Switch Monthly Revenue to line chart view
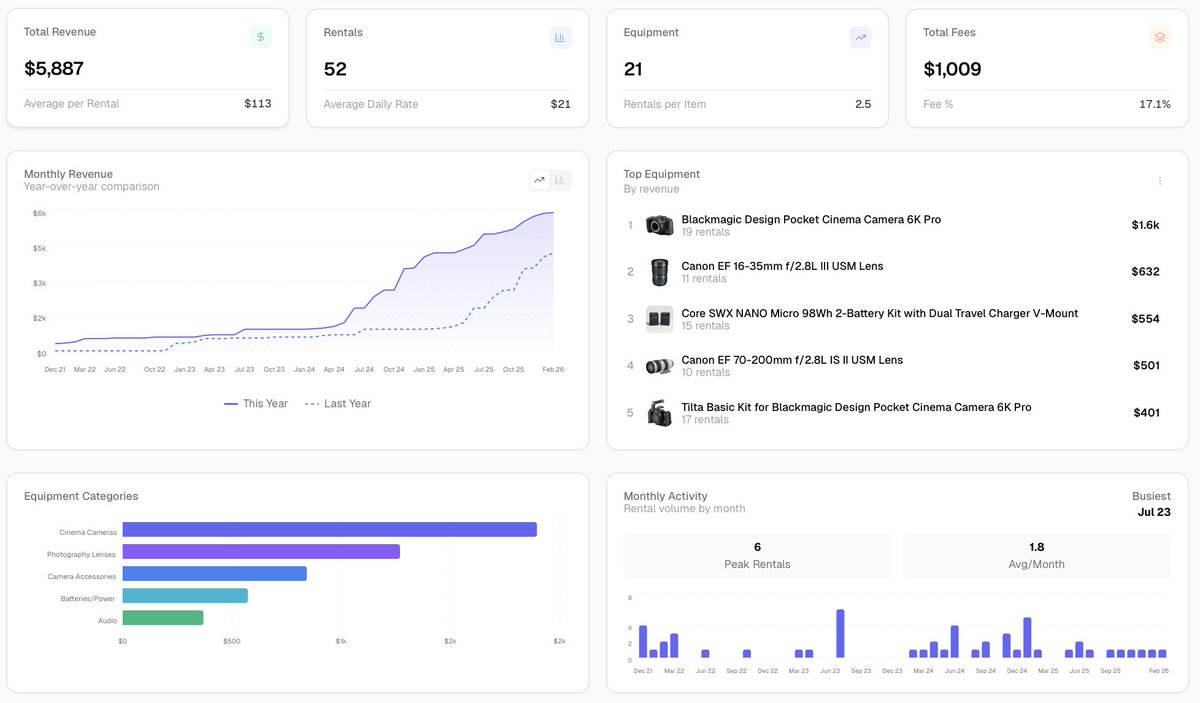The width and height of the screenshot is (1200, 703). pyautogui.click(x=540, y=180)
